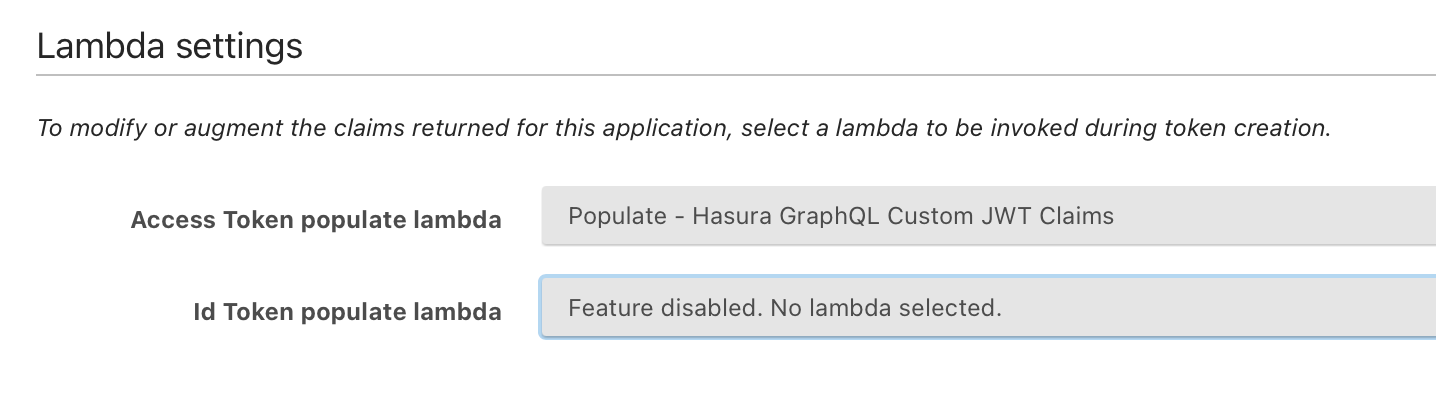The width and height of the screenshot is (1436, 418).
Task: Click 'No lambda selected' text in the second dropdown
Action: tap(885, 308)
